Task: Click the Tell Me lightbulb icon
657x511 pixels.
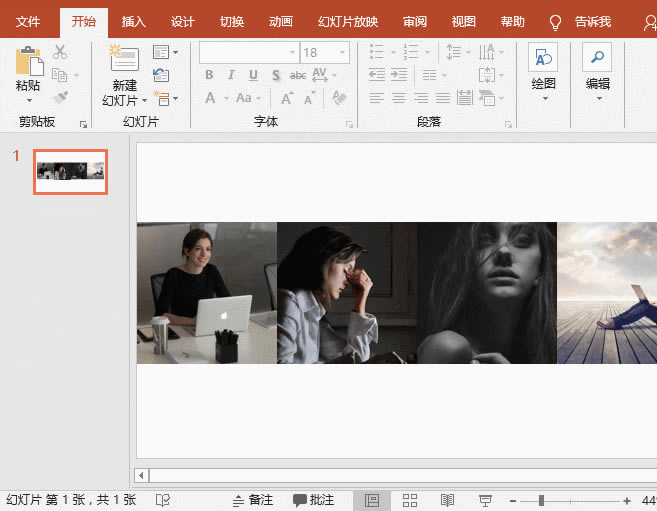Action: (556, 22)
